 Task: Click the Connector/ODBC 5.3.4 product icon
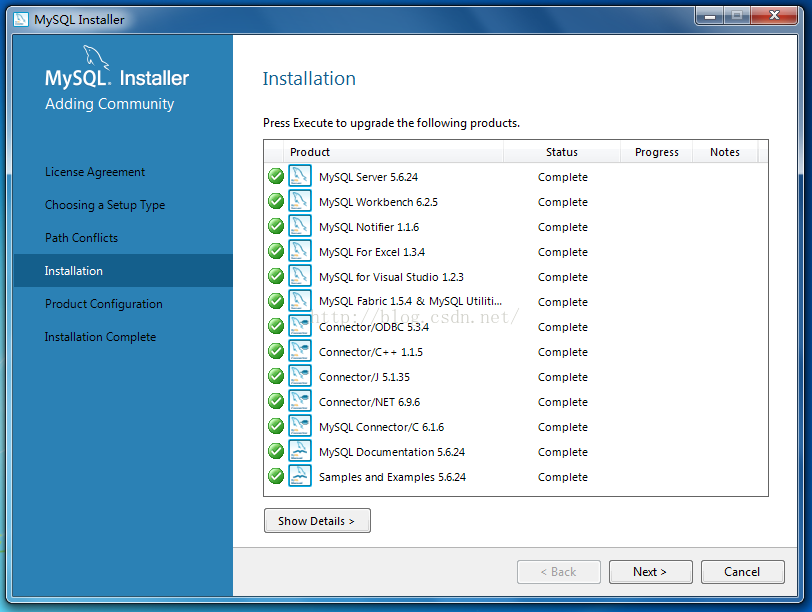coord(300,327)
